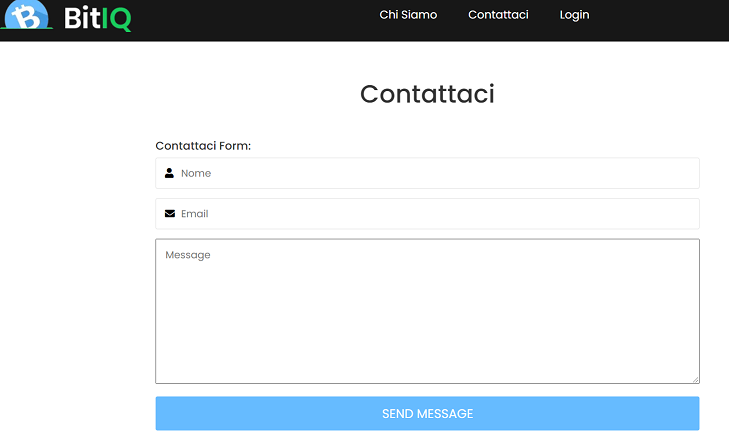Screen dimensions: 729x441
Task: Click the Message placeholder text
Action: click(188, 255)
